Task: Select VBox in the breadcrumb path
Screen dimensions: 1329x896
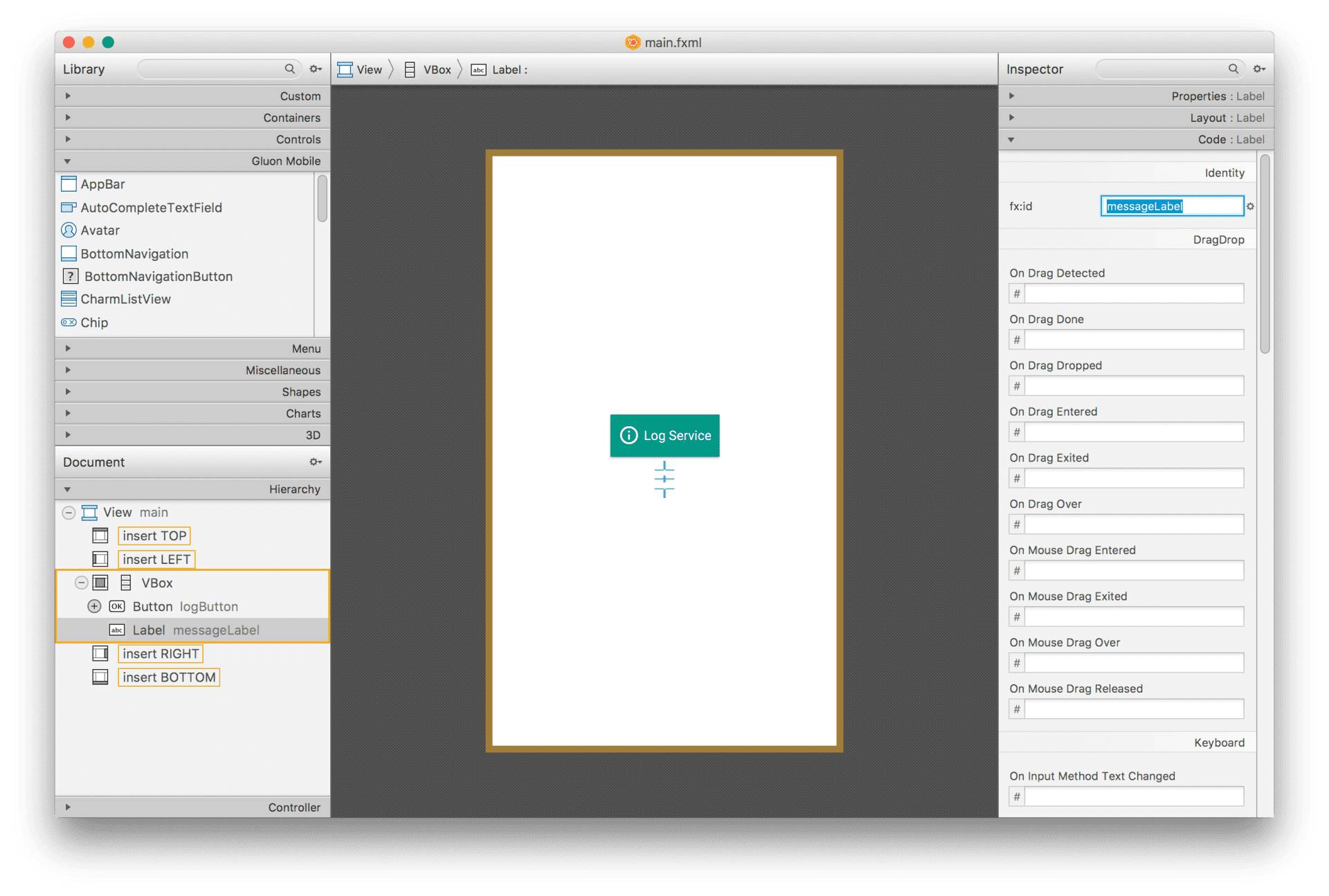Action: [437, 69]
